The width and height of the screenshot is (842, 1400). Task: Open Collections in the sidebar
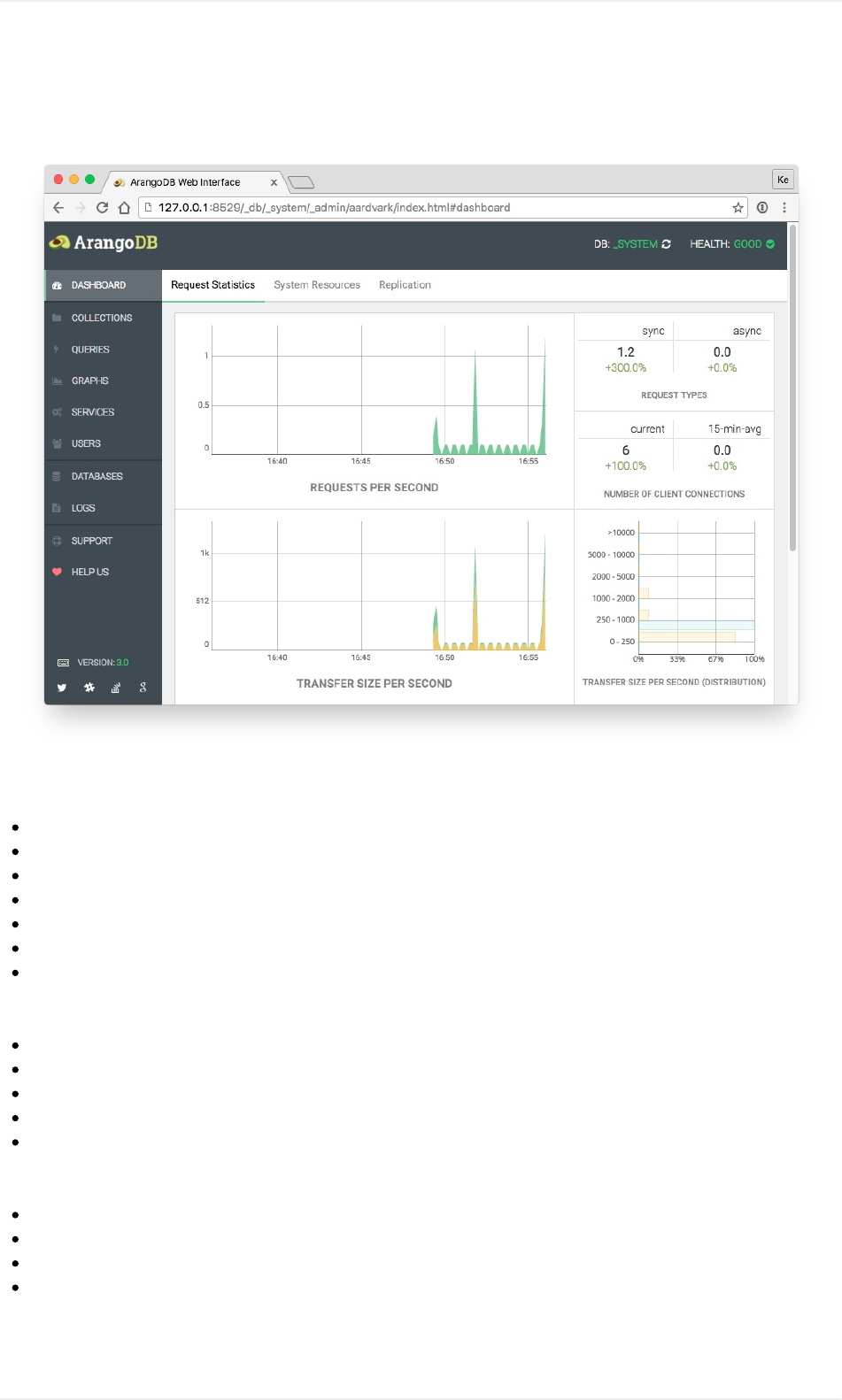point(103,318)
